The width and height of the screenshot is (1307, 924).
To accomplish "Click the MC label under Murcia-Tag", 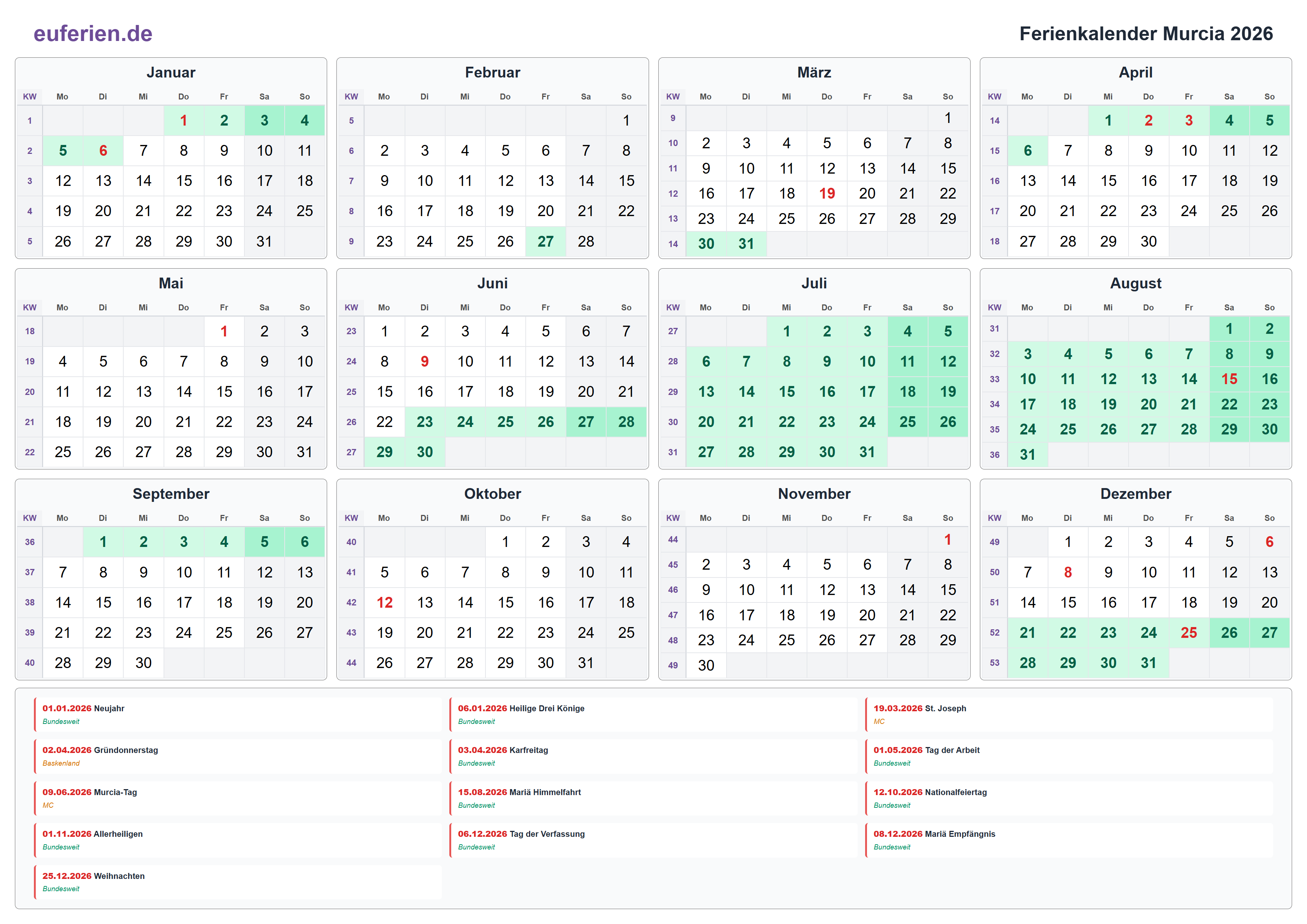I will (48, 805).
